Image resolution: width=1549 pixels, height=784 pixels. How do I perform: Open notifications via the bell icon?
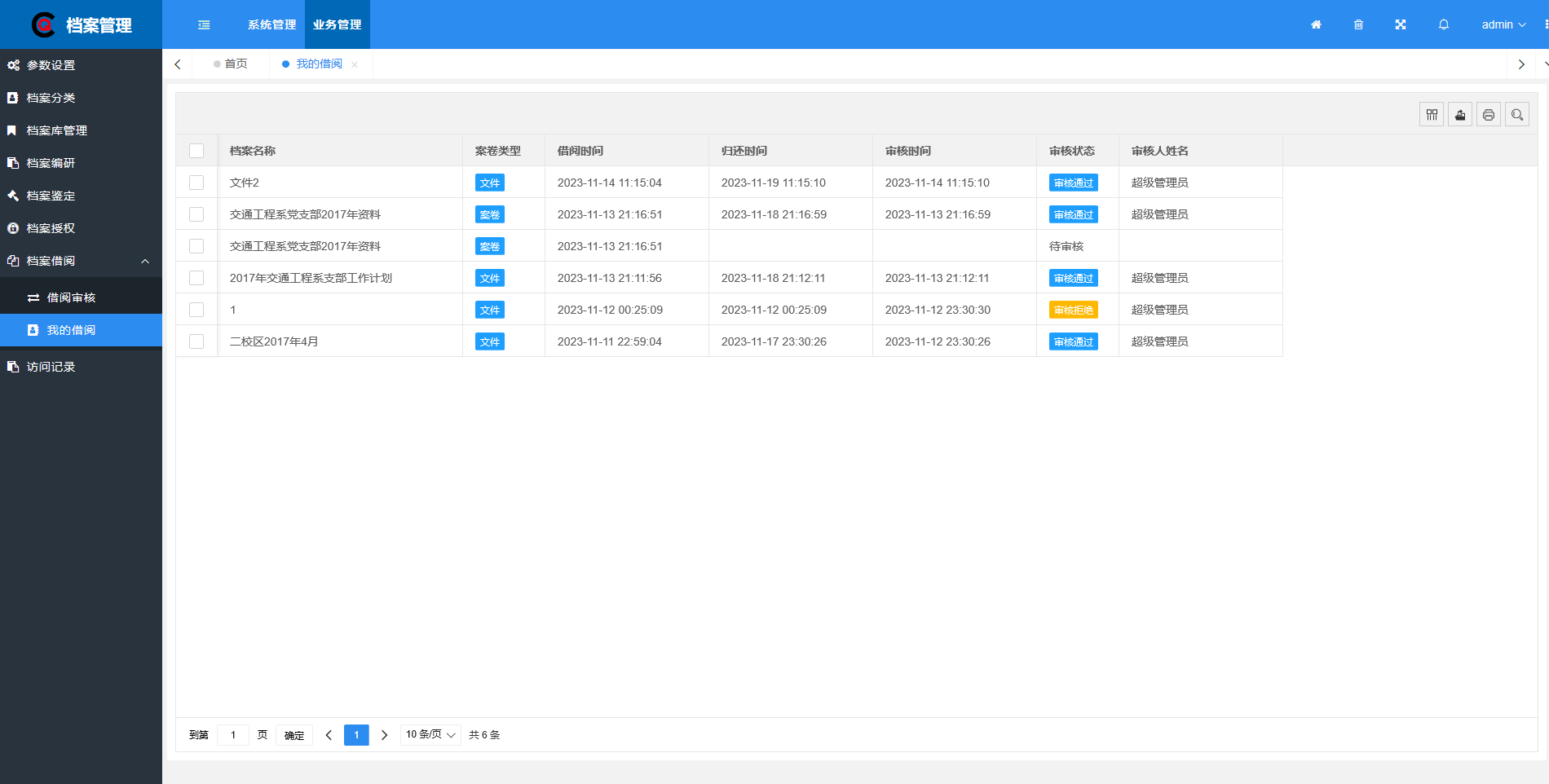[x=1443, y=24]
